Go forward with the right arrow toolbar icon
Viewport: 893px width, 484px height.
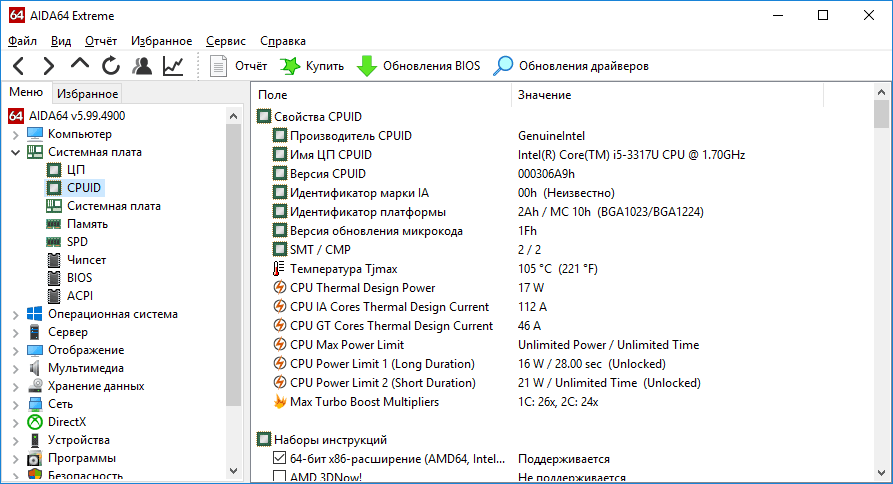[49, 66]
